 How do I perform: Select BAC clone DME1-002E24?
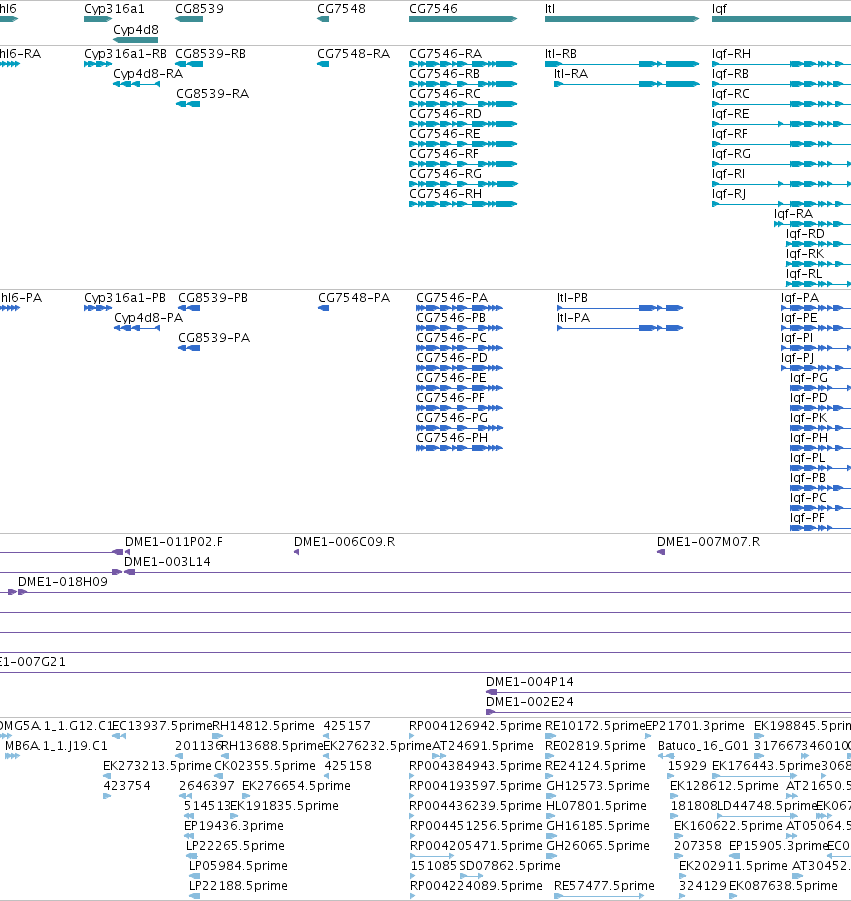click(530, 702)
